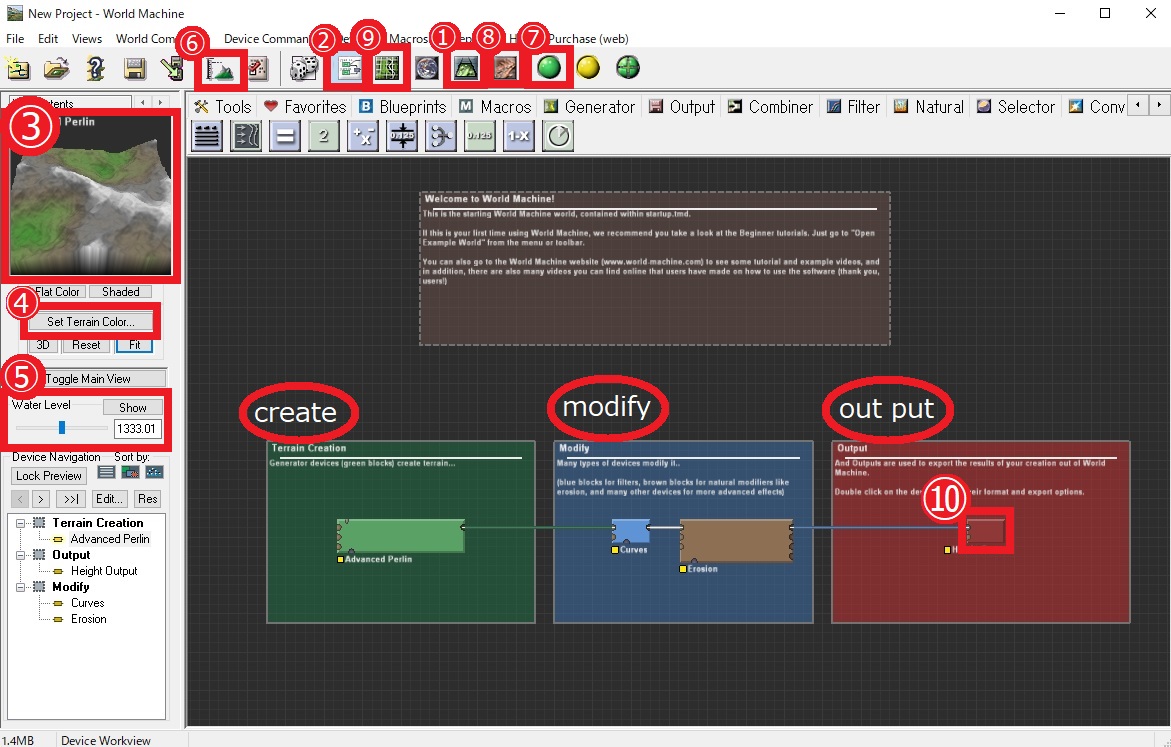Click the green build sphere icon
Screen dimensions: 1171x747
[549, 68]
